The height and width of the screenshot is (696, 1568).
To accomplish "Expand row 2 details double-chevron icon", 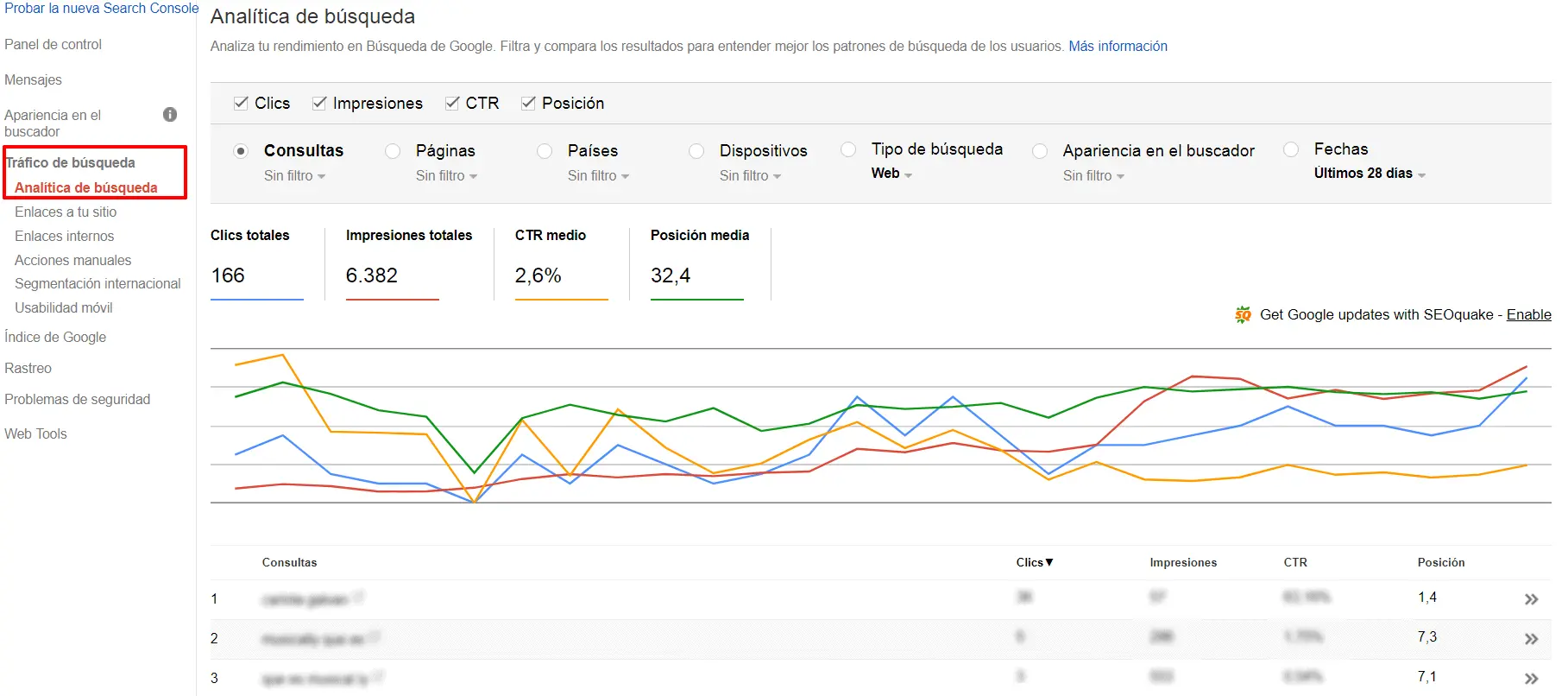I will 1531,639.
